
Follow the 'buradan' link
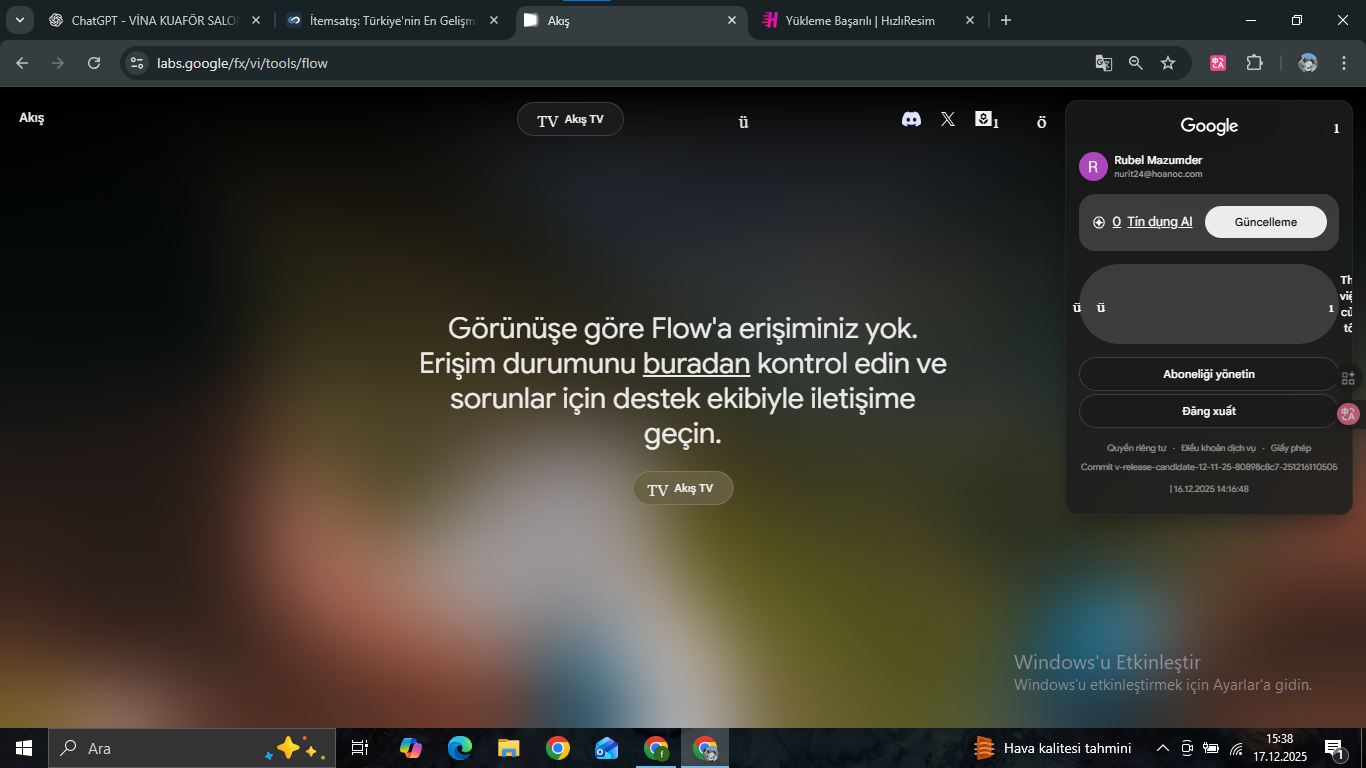696,362
